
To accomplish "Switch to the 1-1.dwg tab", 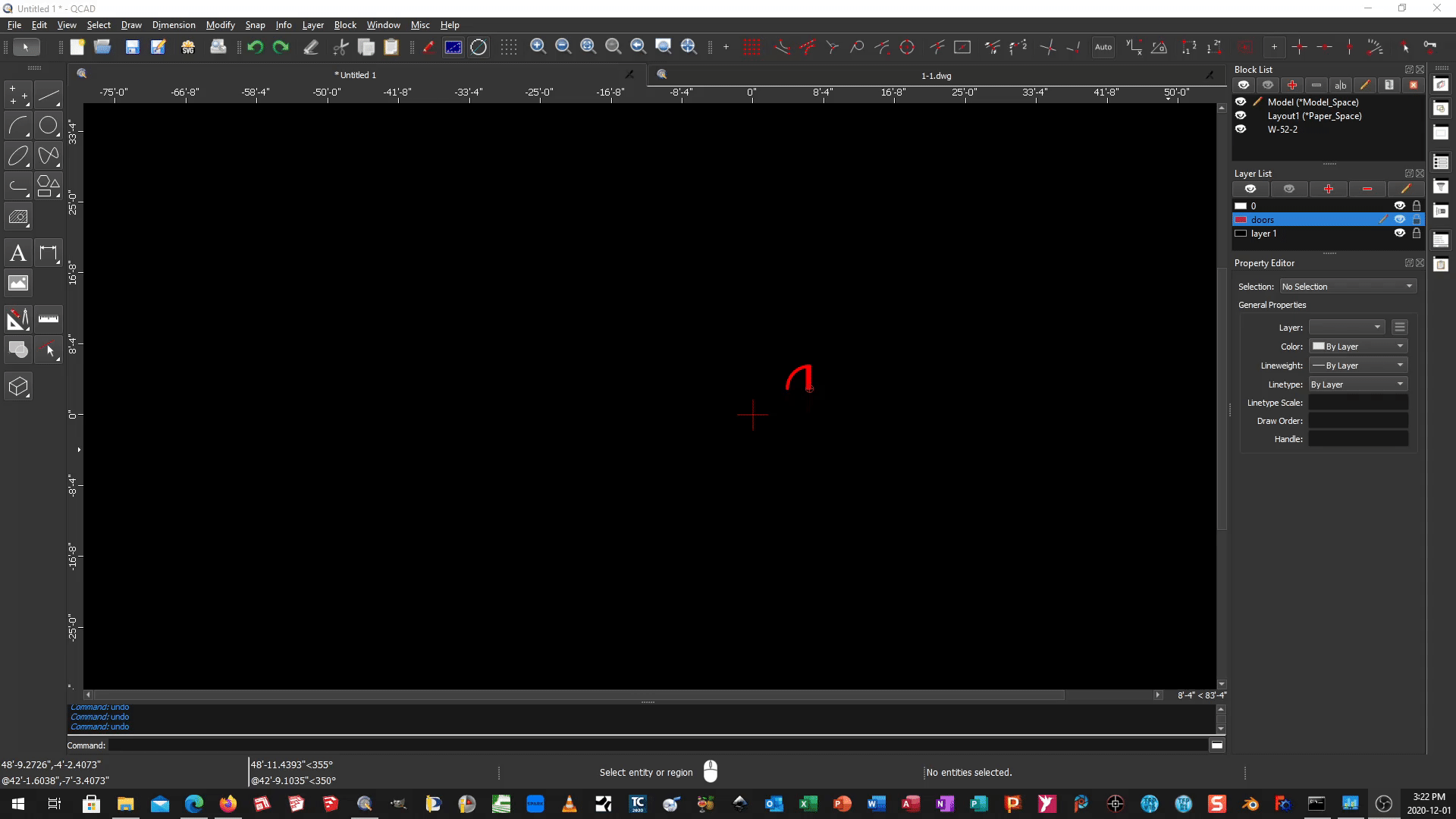I will pyautogui.click(x=935, y=75).
